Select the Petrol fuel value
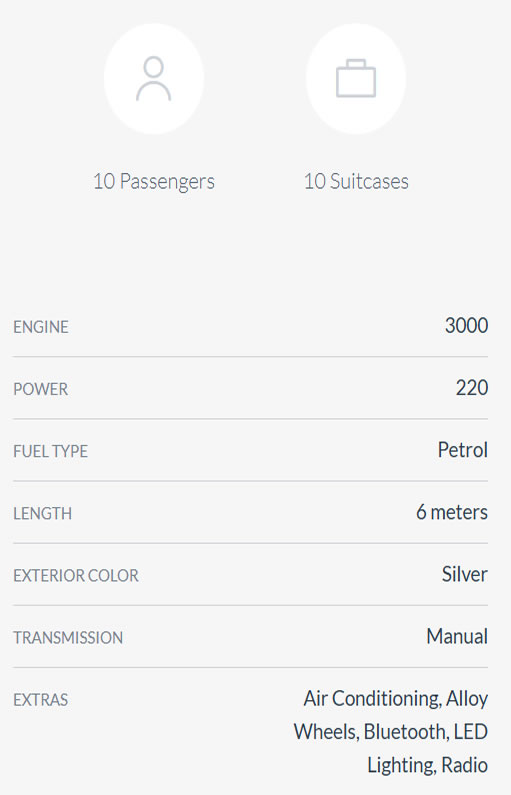 [x=462, y=450]
